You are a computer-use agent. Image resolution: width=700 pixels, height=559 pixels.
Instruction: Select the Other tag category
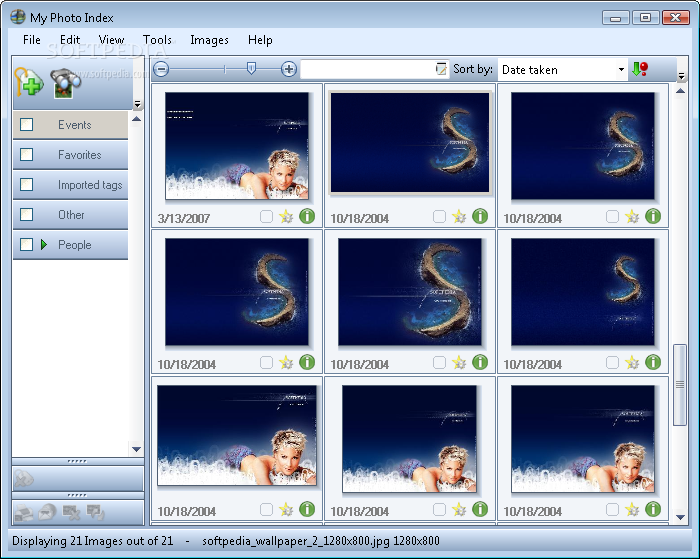(71, 215)
